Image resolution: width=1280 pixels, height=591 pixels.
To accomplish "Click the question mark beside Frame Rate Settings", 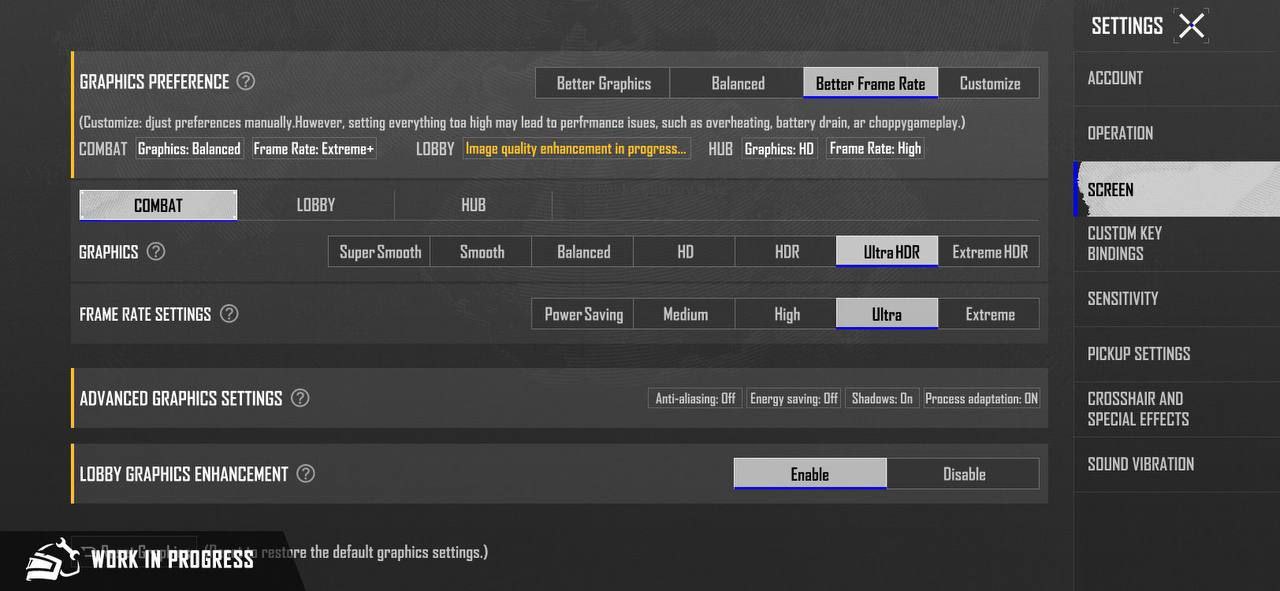I will coord(229,314).
